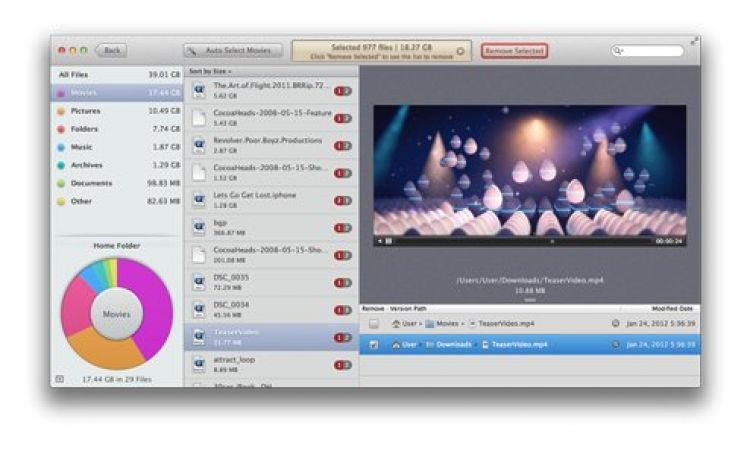Click file icon for bgp
Viewport: 750px width, 457px height.
(199, 227)
